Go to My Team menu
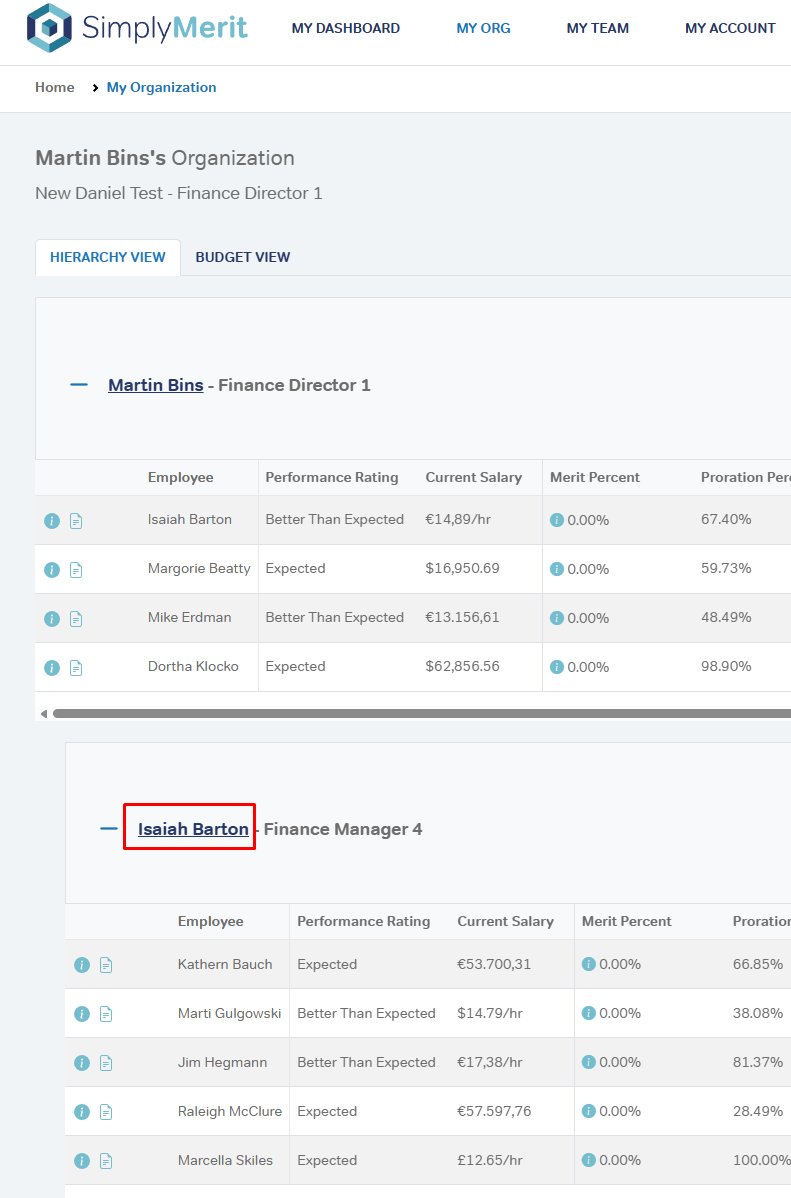791x1198 pixels. pos(598,28)
